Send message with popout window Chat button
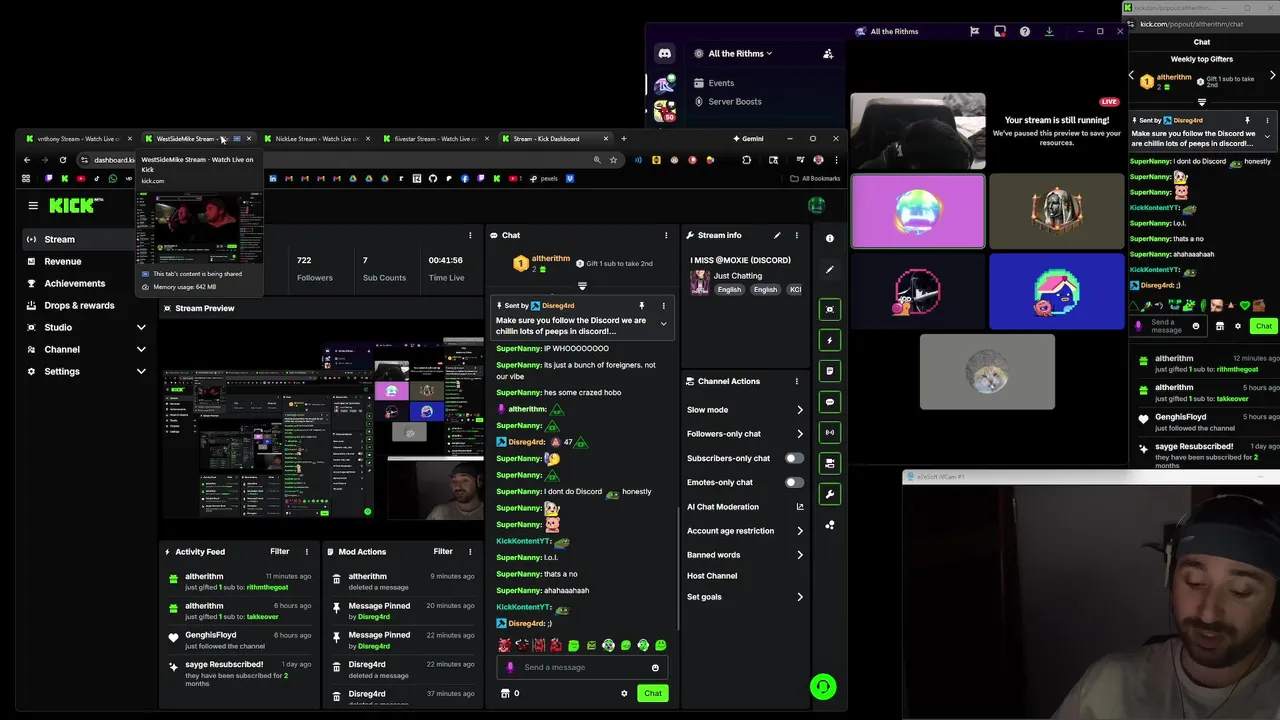Screen dimensions: 1280x720 pyautogui.click(x=1264, y=326)
